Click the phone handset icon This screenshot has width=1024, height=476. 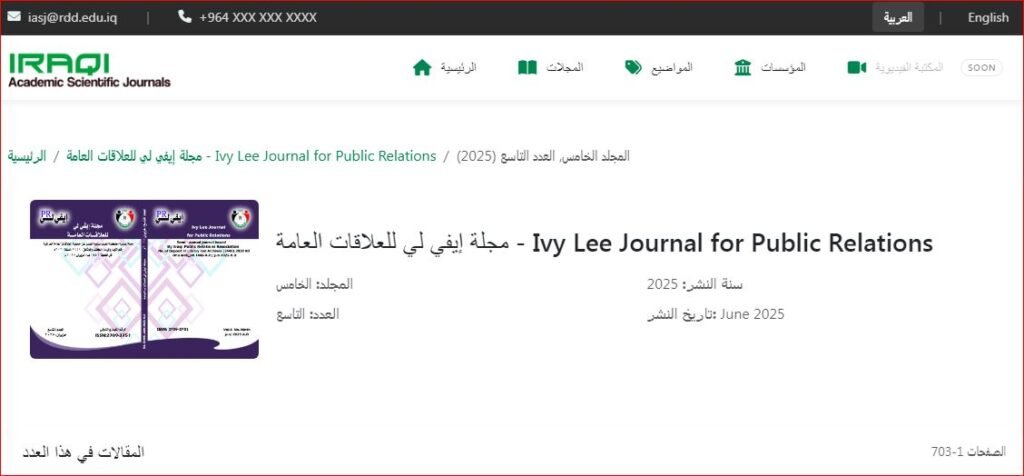[185, 17]
